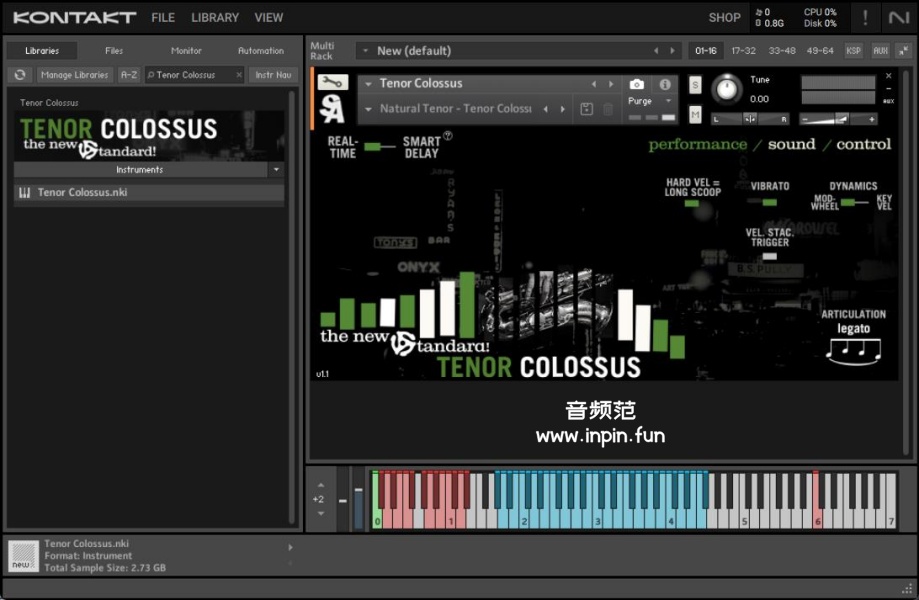Image resolution: width=919 pixels, height=600 pixels.
Task: Clear the search field with X icon
Action: [x=239, y=75]
